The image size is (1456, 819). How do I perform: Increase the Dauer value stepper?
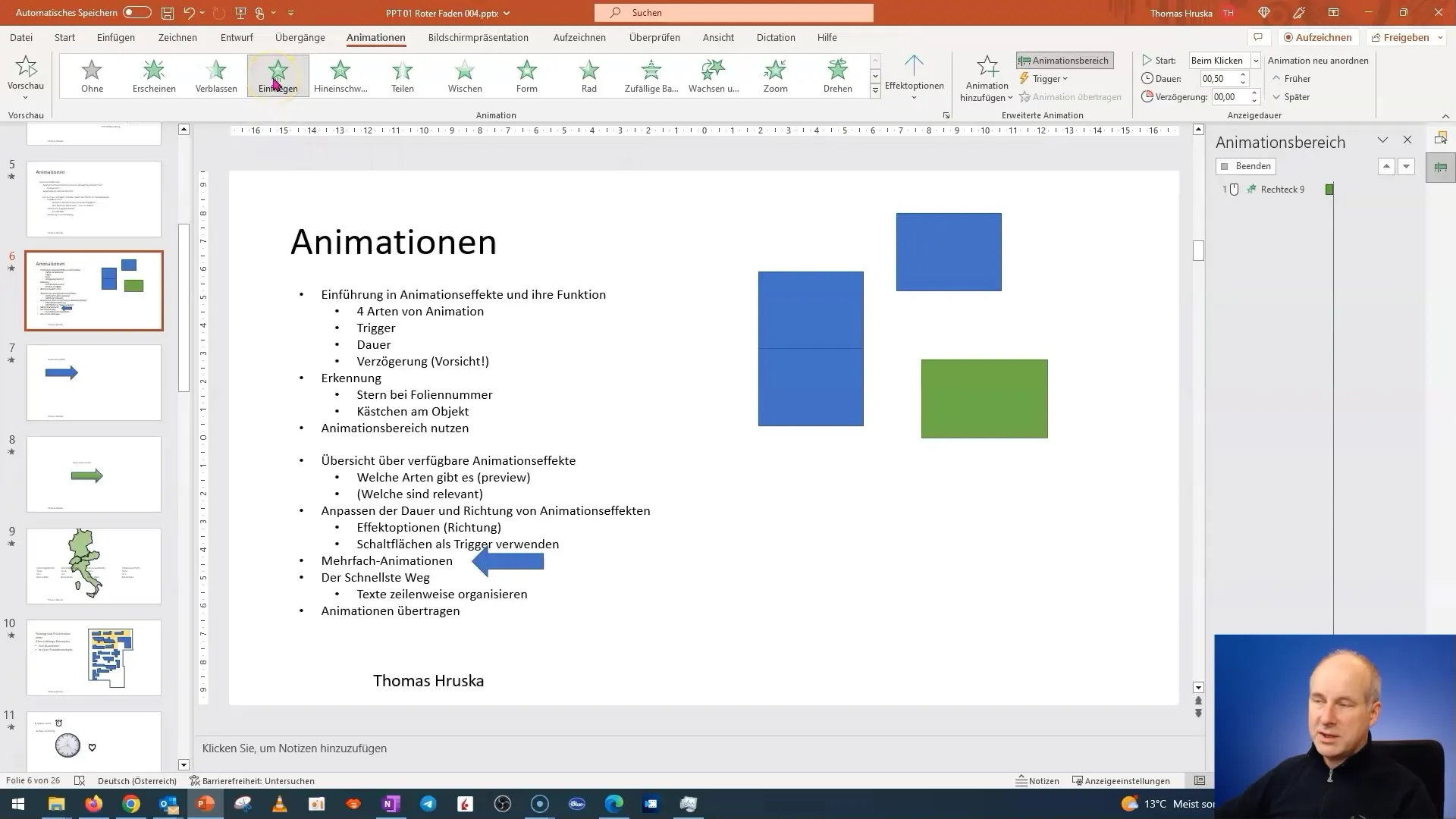(1243, 75)
